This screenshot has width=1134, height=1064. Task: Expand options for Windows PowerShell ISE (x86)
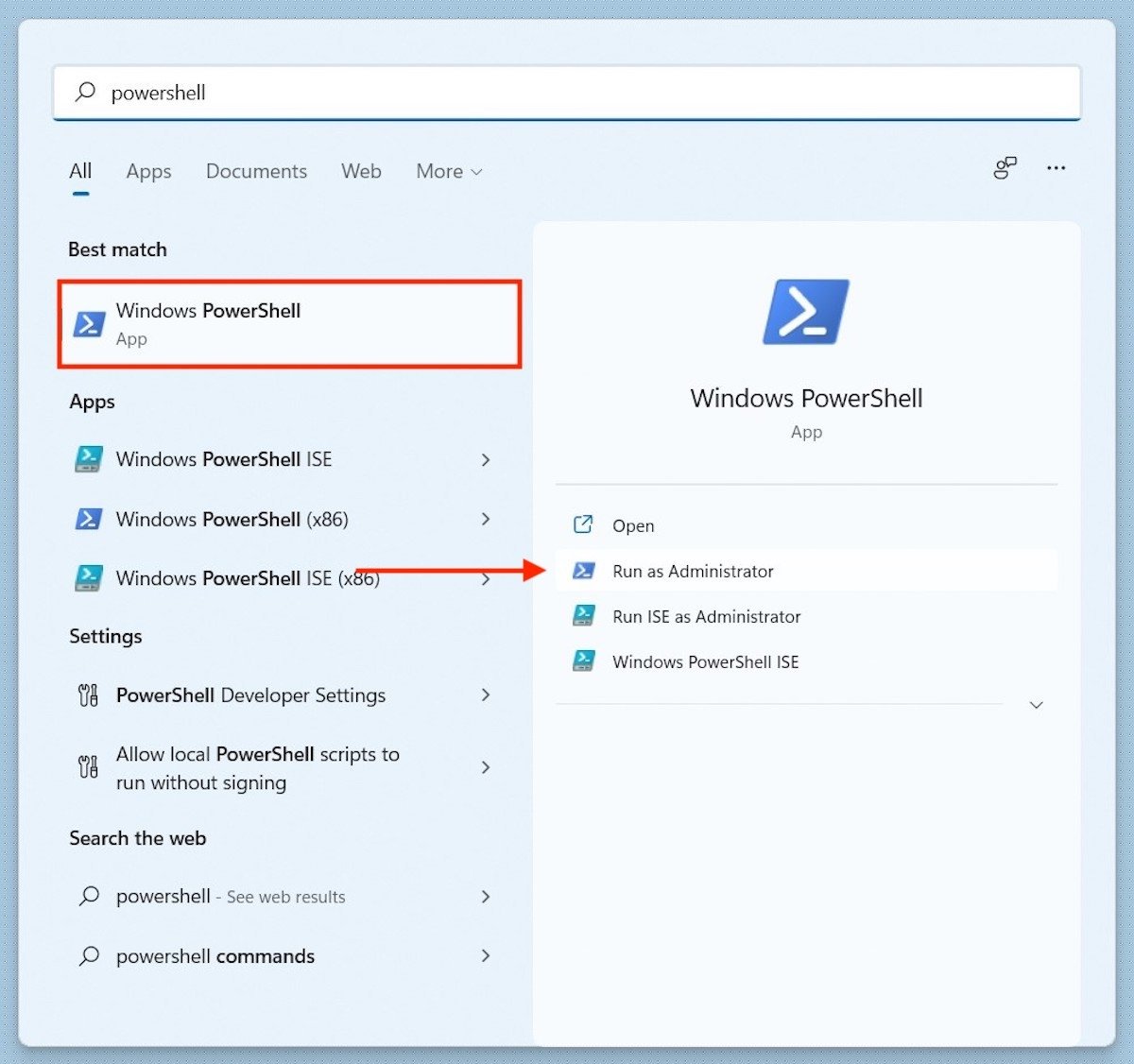pos(486,578)
